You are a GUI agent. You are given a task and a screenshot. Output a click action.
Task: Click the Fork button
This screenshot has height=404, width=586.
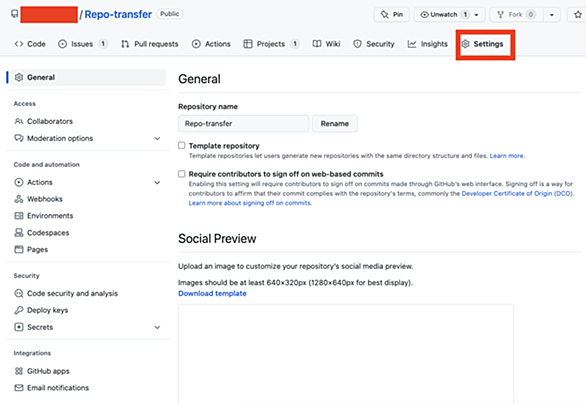[x=516, y=15]
